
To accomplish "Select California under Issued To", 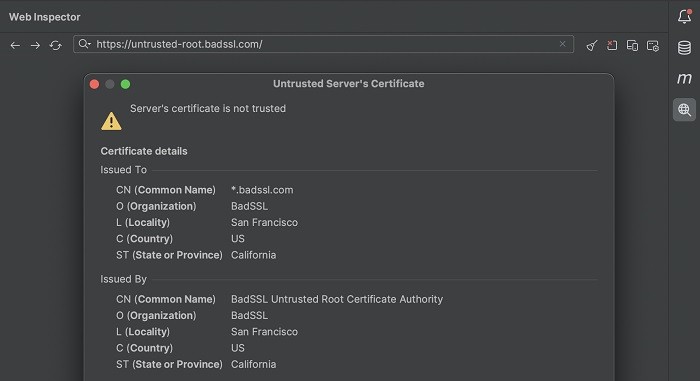I will tap(253, 255).
